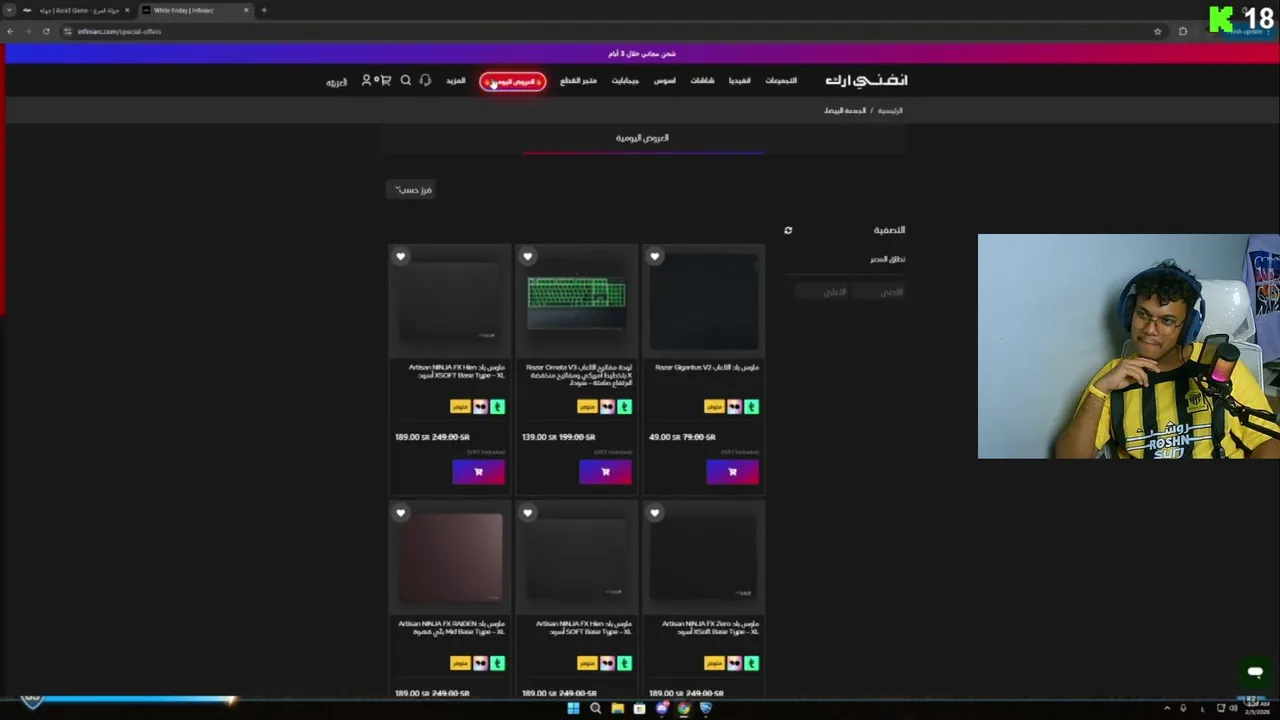Switch to the White Friday Infiniarc tab
1280x720 pixels.
click(x=194, y=10)
